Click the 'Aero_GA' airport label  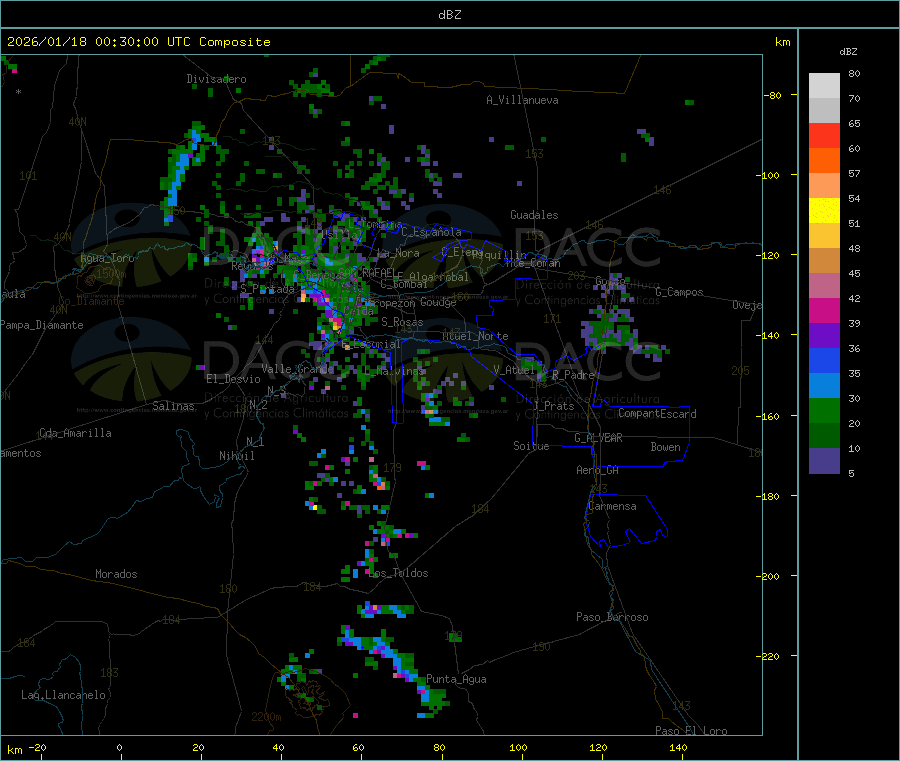pyautogui.click(x=598, y=470)
